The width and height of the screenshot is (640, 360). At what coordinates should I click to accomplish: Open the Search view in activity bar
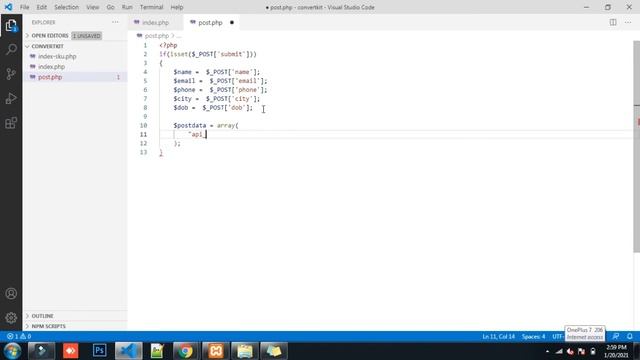click(11, 49)
